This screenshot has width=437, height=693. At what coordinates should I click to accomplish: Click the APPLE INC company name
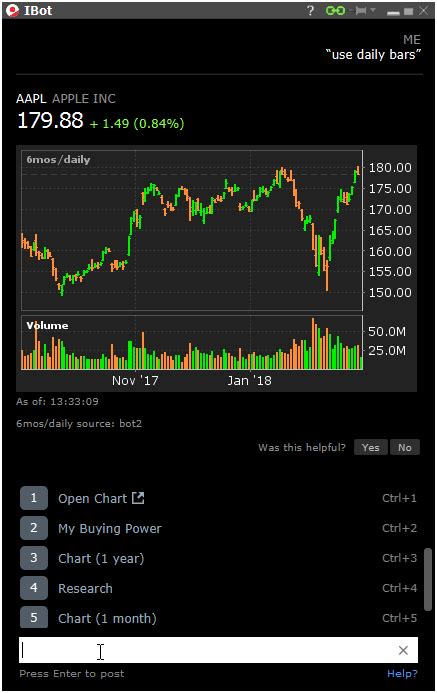(x=84, y=99)
